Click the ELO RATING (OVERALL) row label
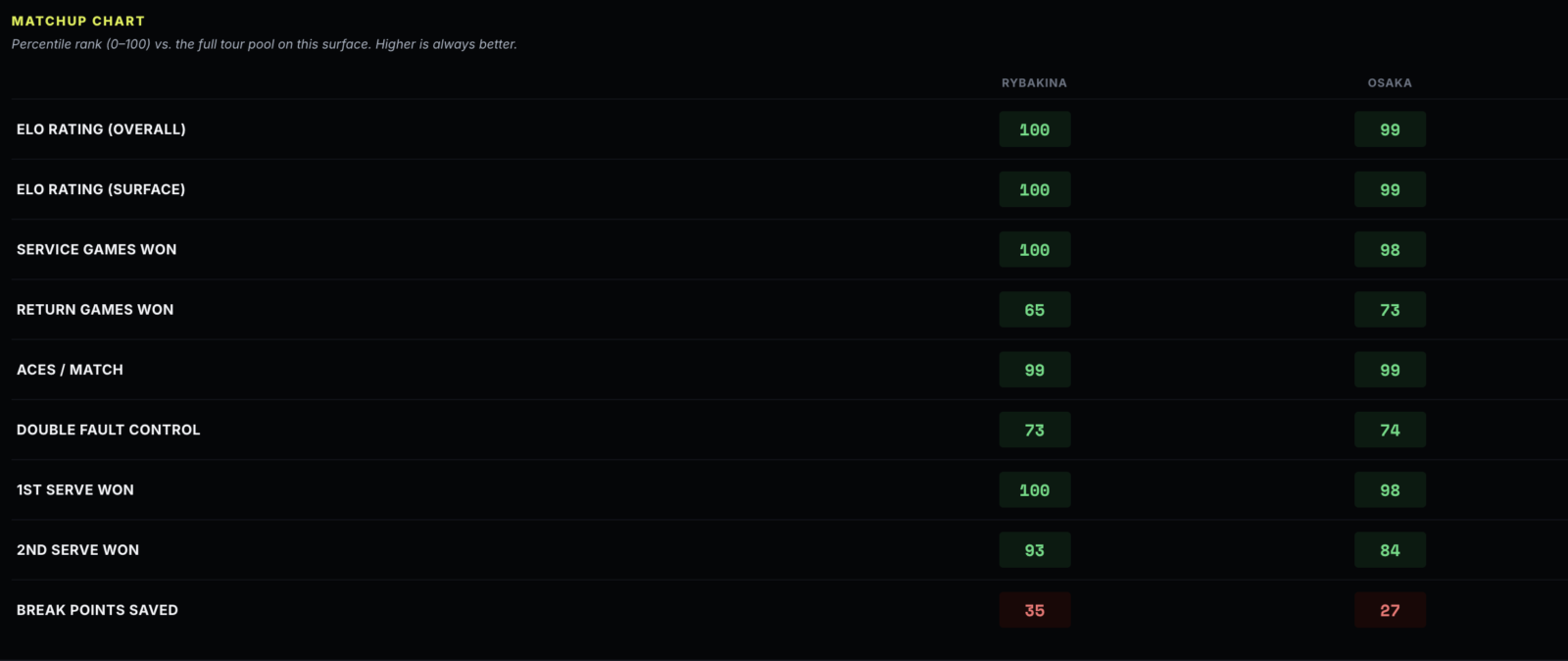The width and height of the screenshot is (1568, 661). click(101, 129)
